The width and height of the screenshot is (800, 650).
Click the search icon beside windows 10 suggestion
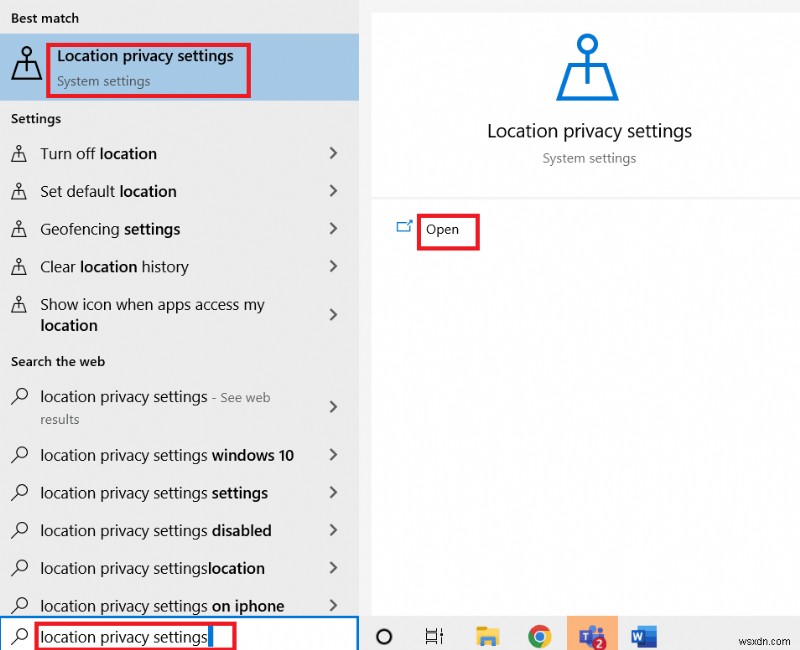point(19,454)
